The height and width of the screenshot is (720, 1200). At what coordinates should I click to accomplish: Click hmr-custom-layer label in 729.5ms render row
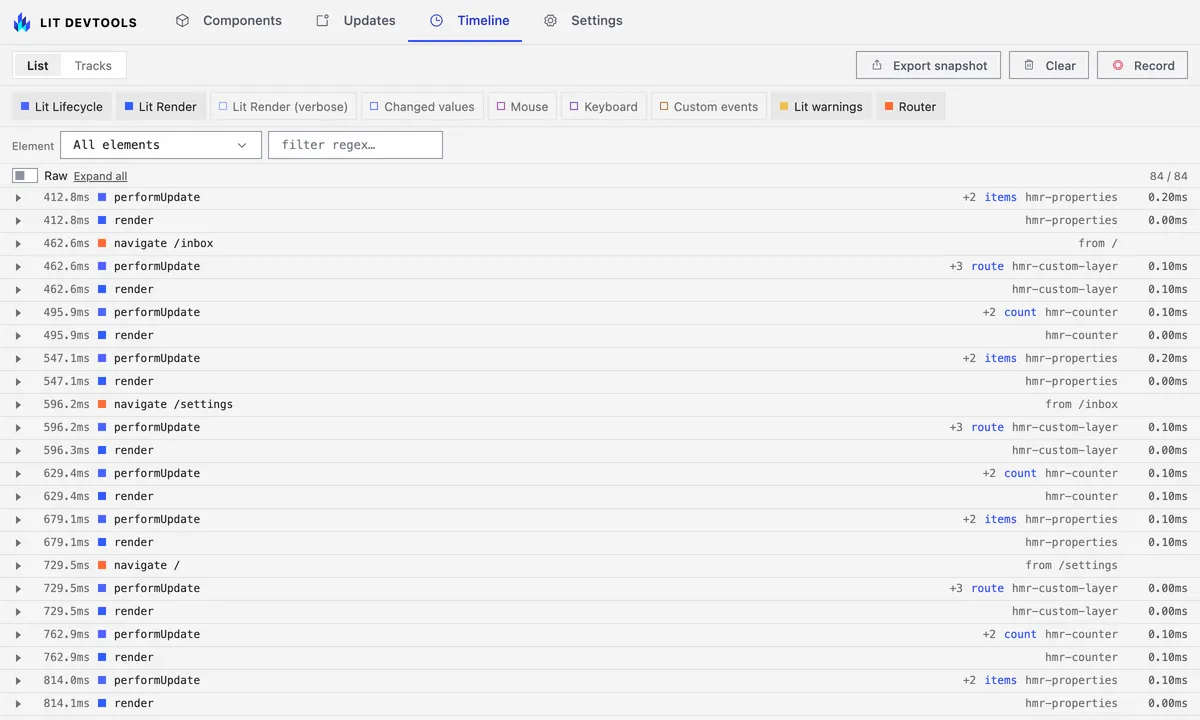click(x=1065, y=611)
